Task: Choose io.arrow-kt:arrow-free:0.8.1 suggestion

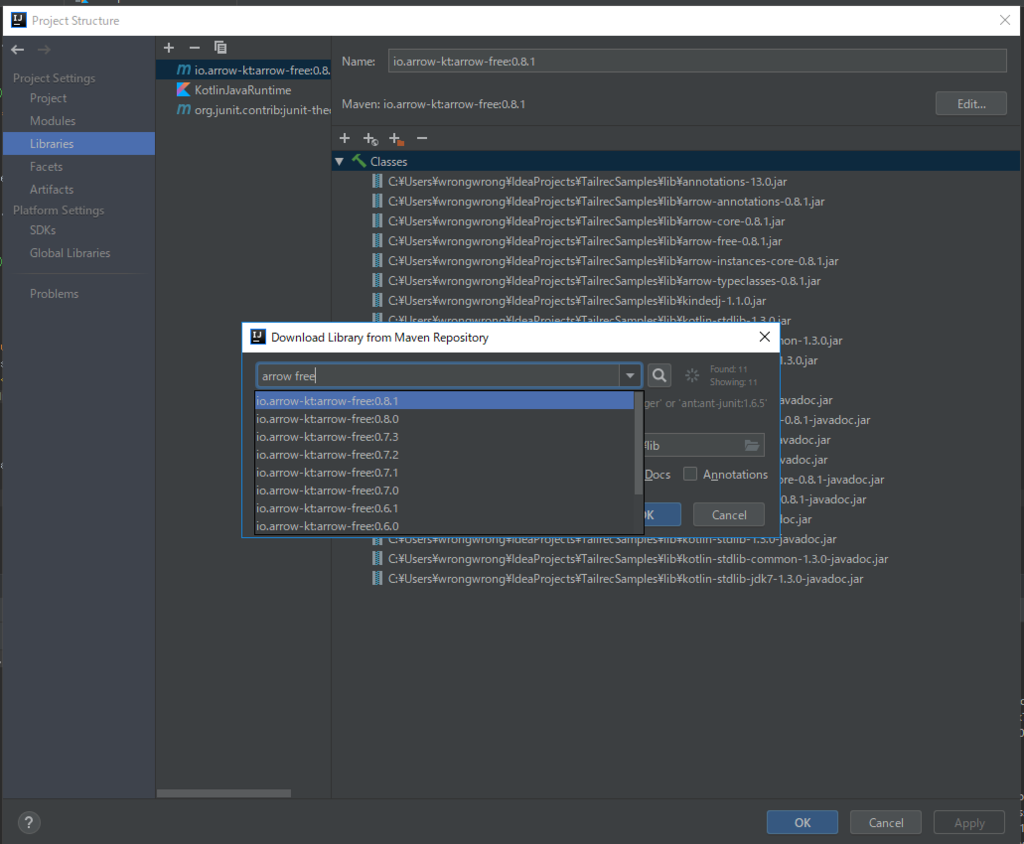Action: pos(444,400)
